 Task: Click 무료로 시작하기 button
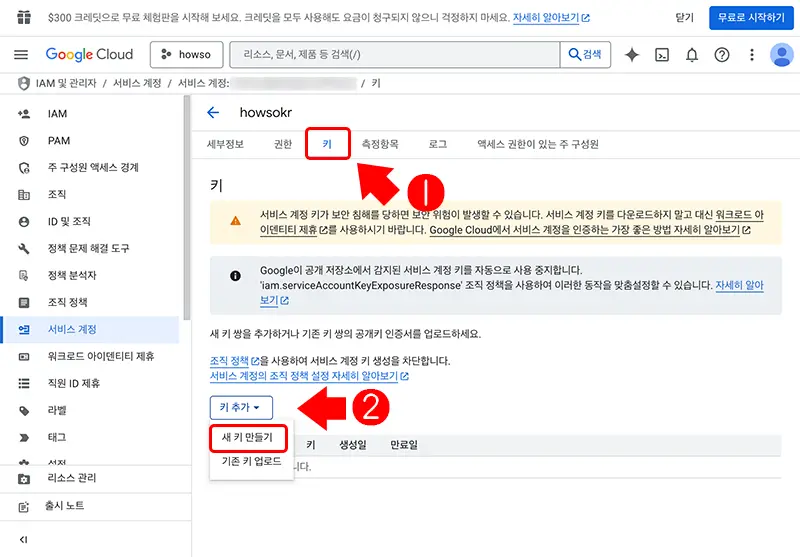click(x=751, y=18)
